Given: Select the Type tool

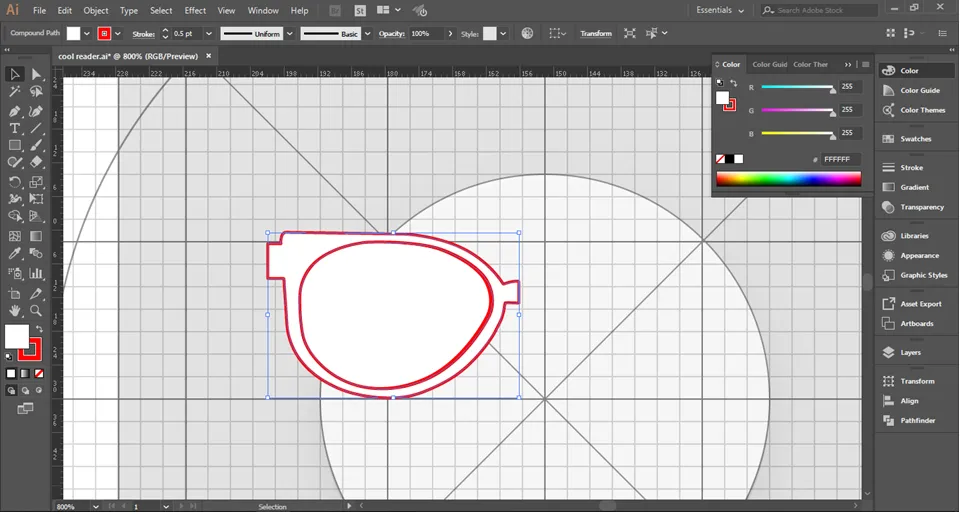Looking at the screenshot, I should pos(15,128).
